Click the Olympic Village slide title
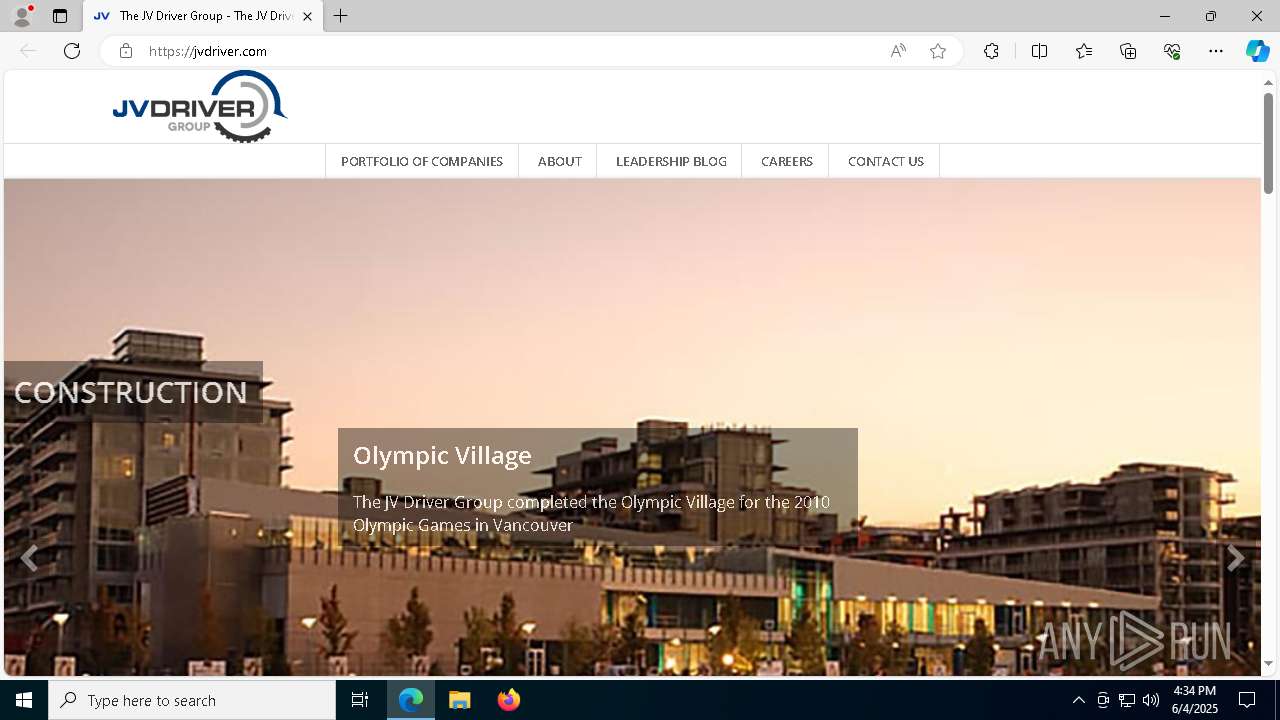1280x720 pixels. (x=442, y=455)
